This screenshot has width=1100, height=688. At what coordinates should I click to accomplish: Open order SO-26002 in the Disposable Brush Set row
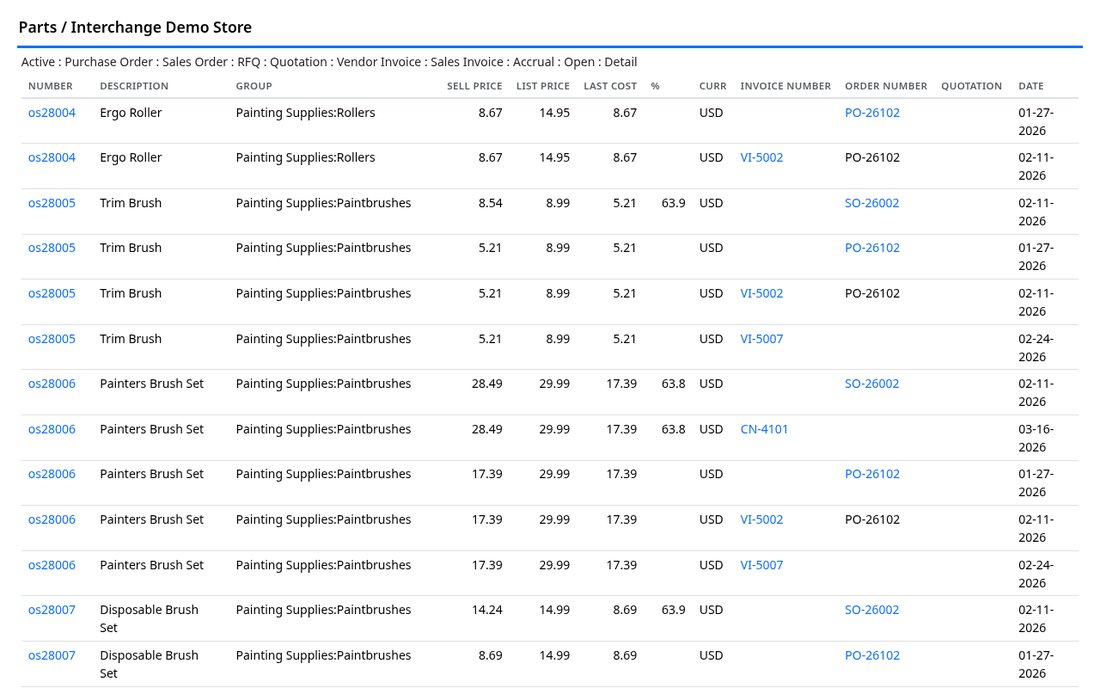click(x=872, y=611)
